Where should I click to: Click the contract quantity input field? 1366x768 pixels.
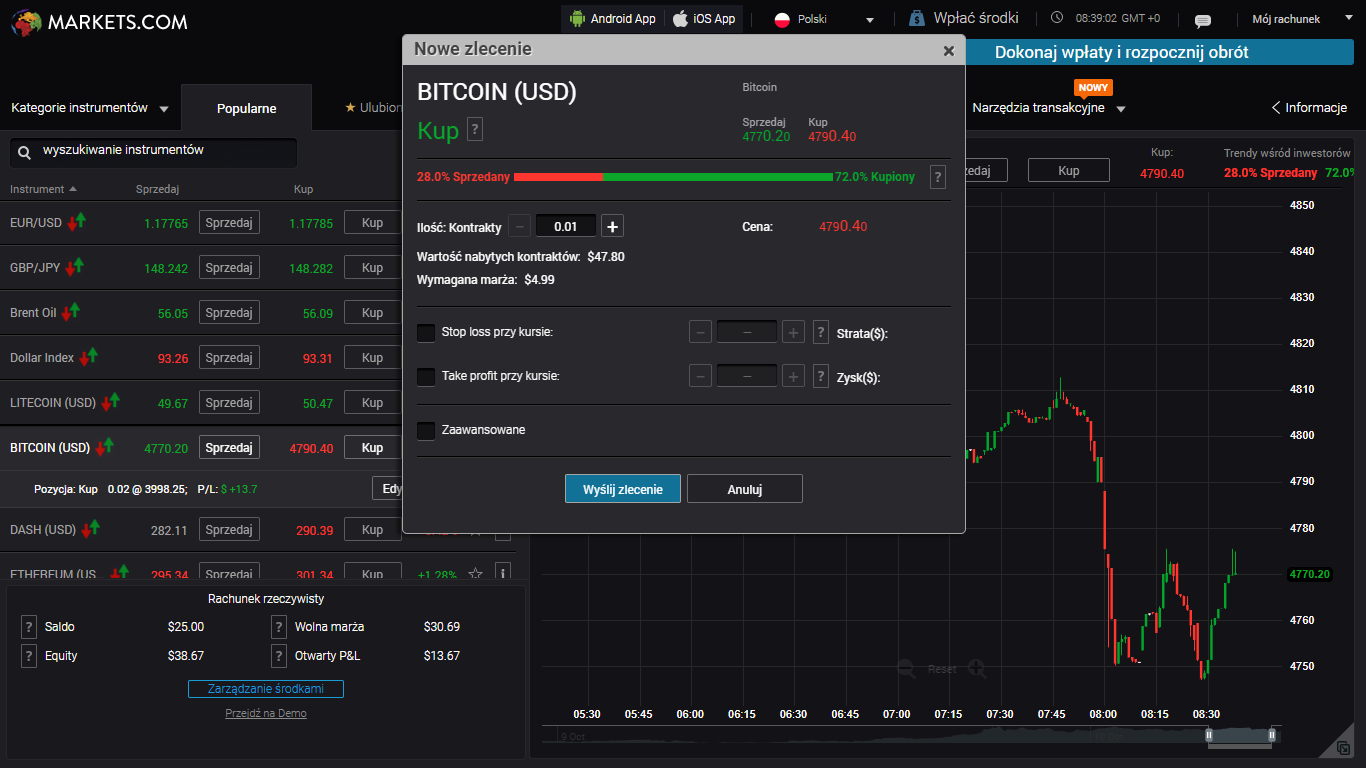click(566, 226)
